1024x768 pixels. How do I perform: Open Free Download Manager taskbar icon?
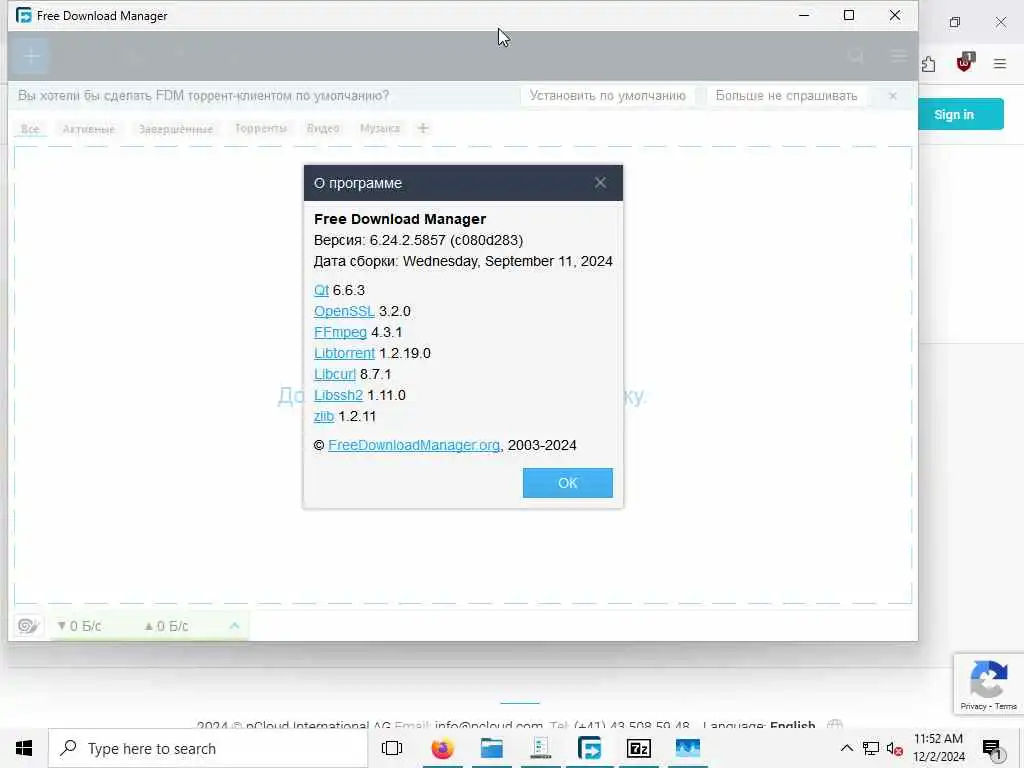click(x=590, y=748)
